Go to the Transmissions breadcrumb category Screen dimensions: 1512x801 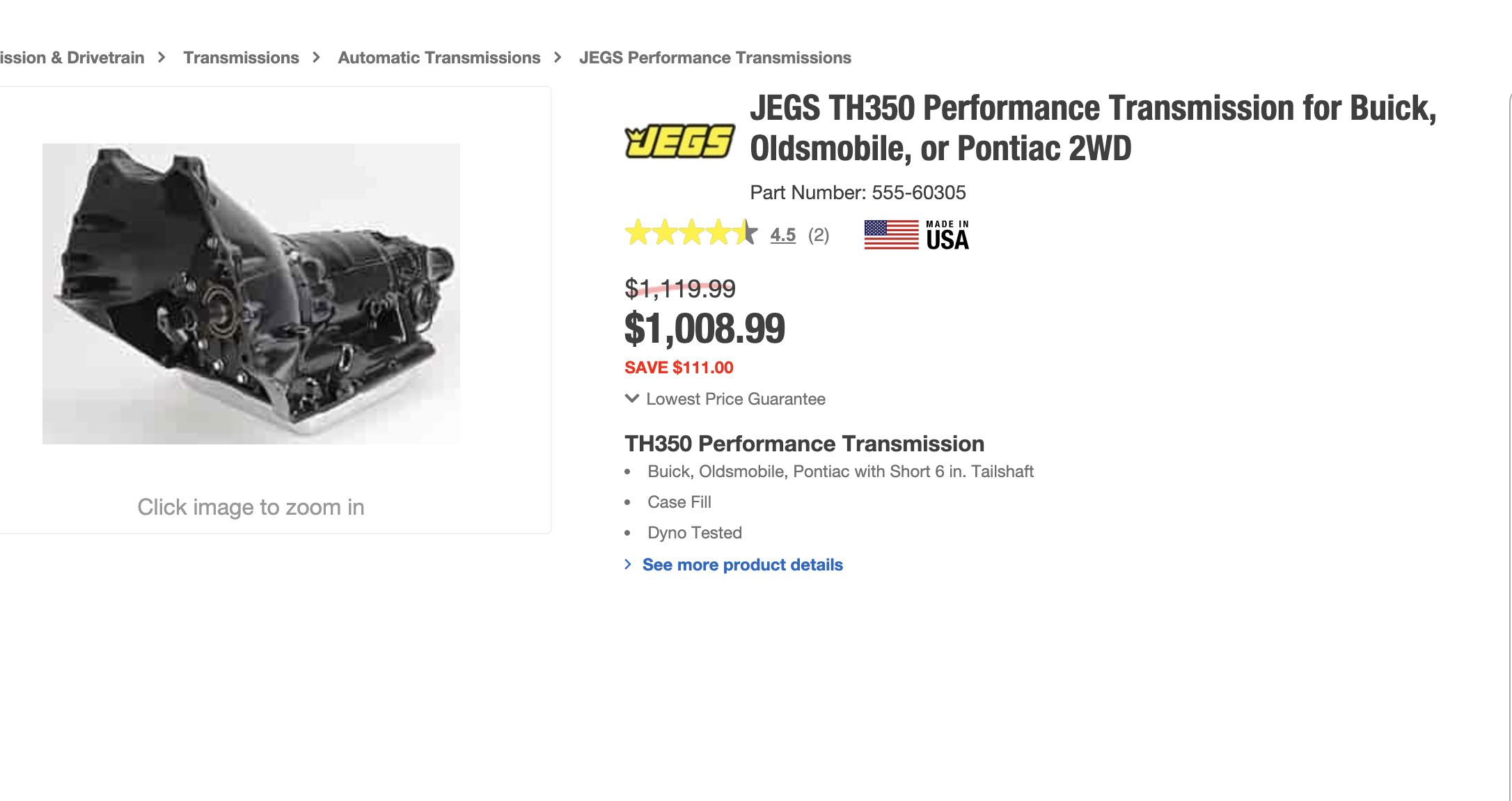point(241,58)
